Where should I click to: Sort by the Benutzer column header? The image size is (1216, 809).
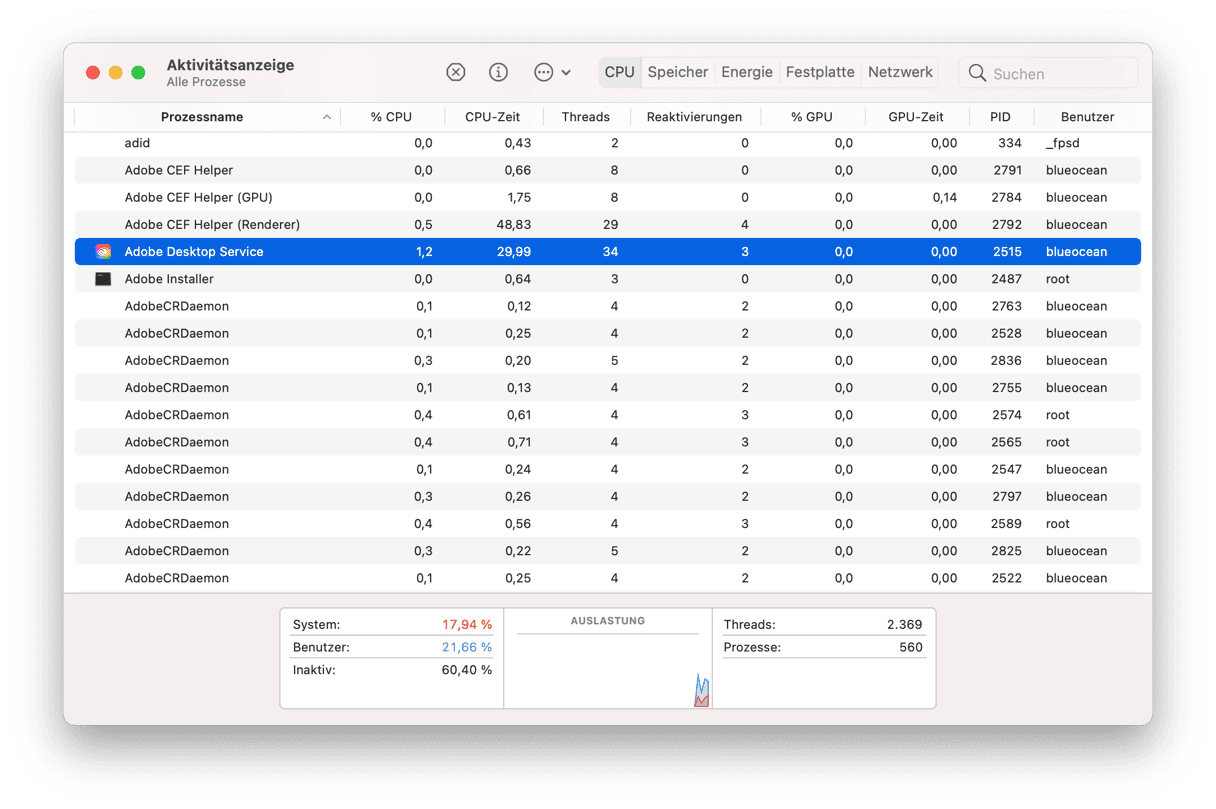(1088, 117)
